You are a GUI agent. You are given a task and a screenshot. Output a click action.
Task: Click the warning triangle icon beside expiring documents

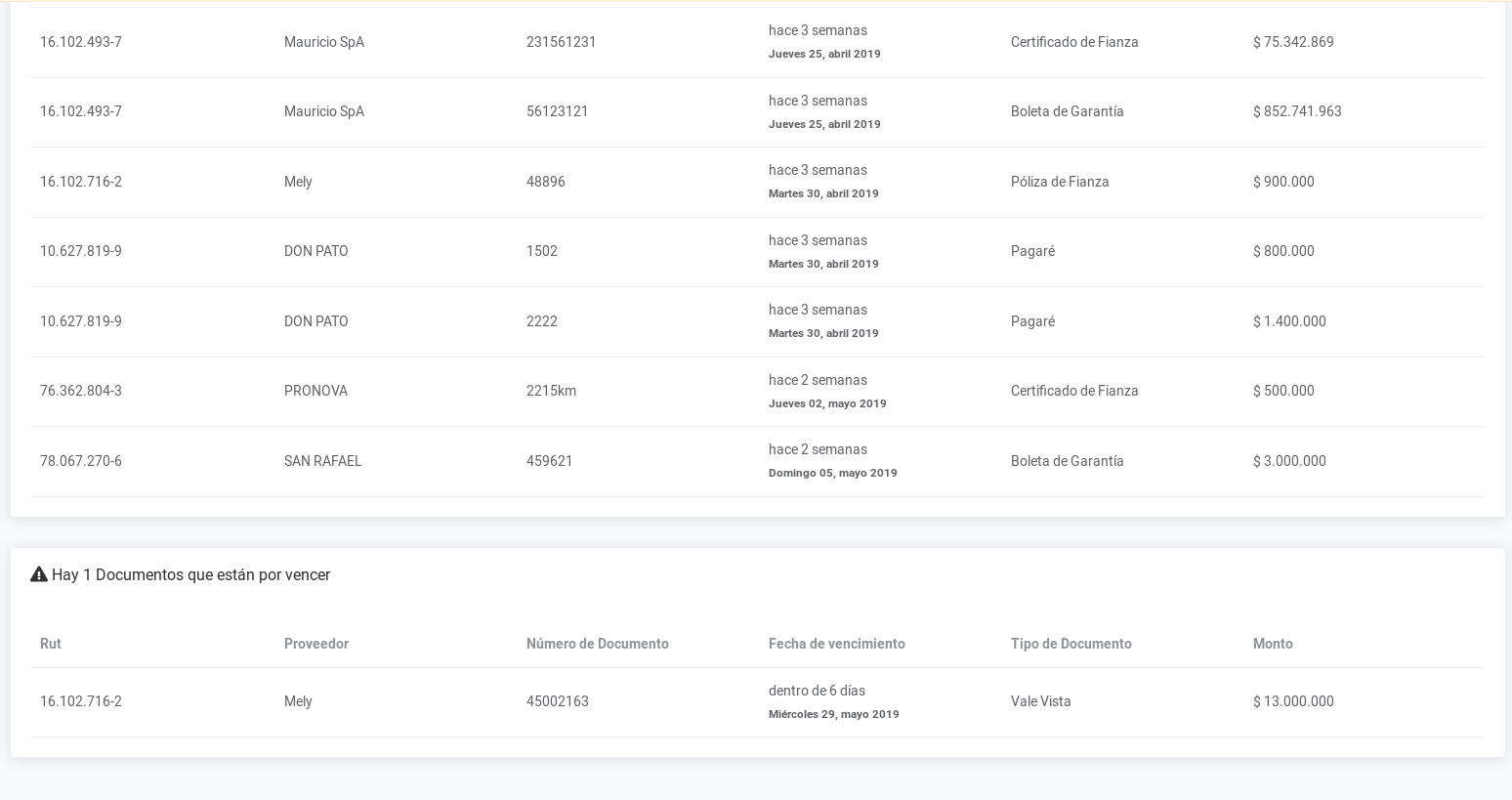click(39, 574)
